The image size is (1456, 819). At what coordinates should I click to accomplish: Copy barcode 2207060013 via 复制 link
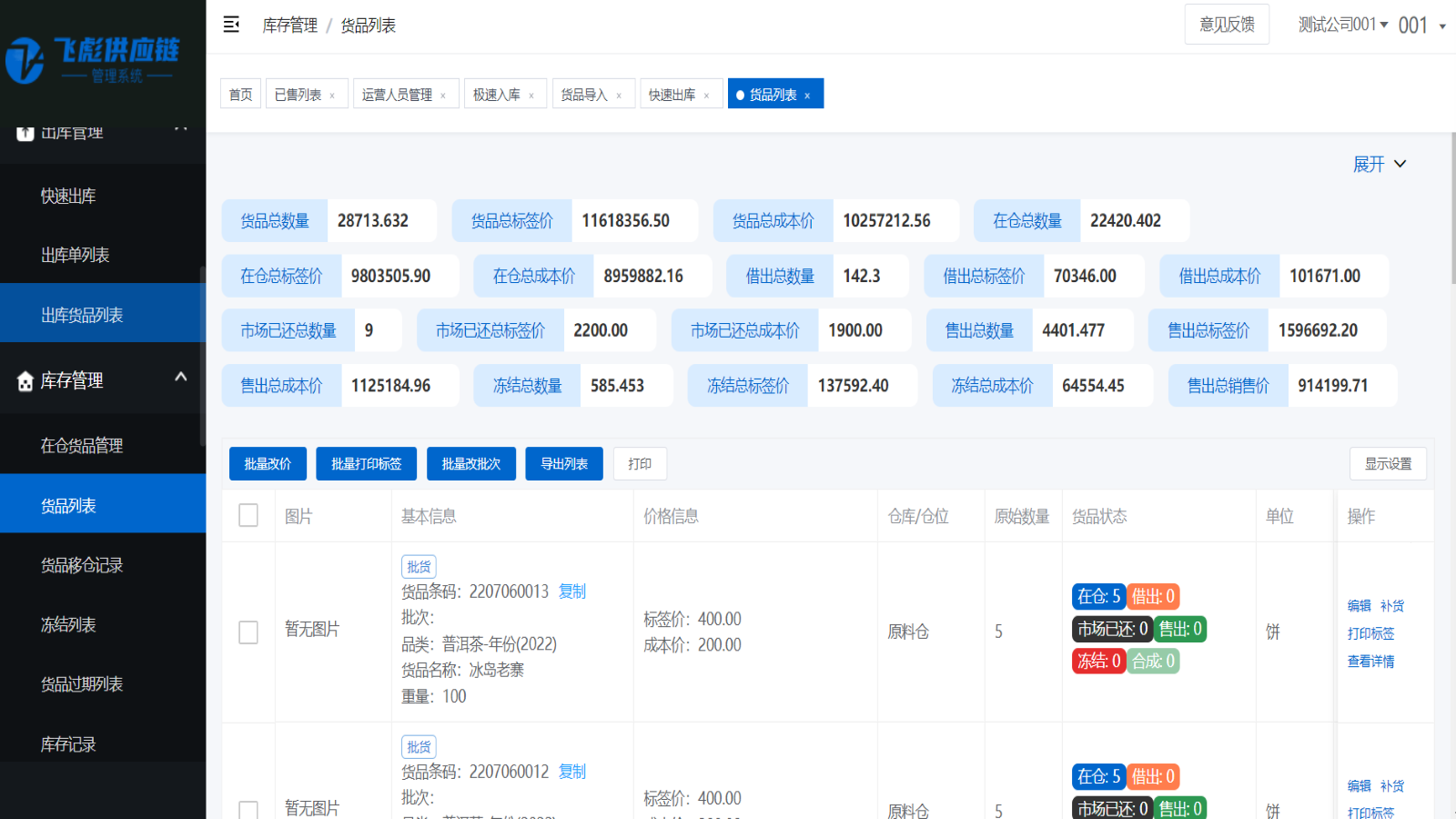click(572, 591)
